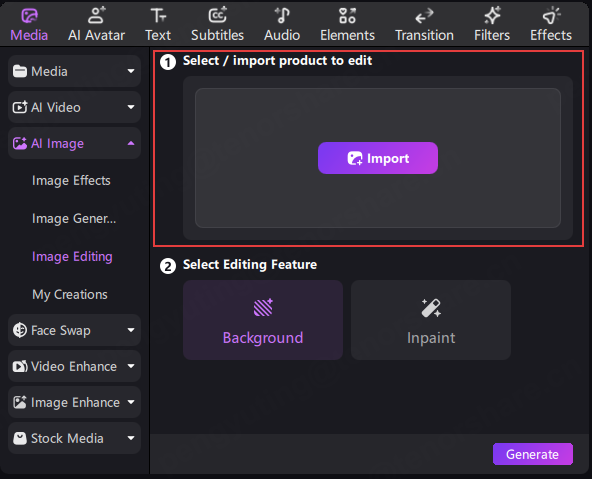Open the Filters sparkle icon
592x479 pixels.
(x=492, y=16)
